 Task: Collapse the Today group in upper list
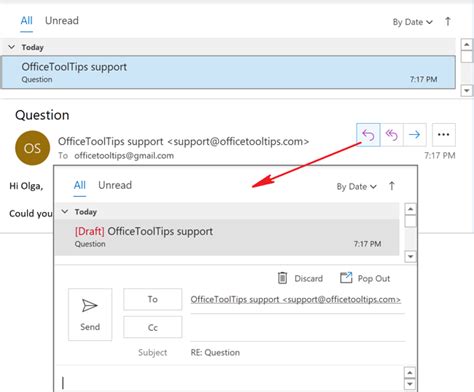pyautogui.click(x=12, y=47)
